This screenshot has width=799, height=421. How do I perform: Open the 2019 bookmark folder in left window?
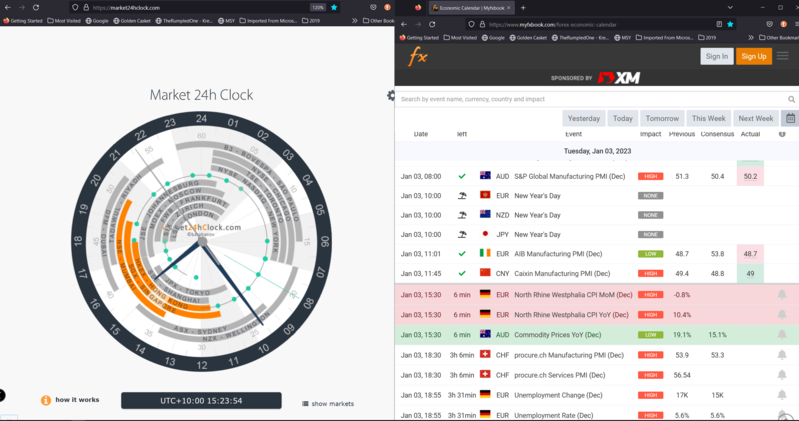tap(311, 21)
